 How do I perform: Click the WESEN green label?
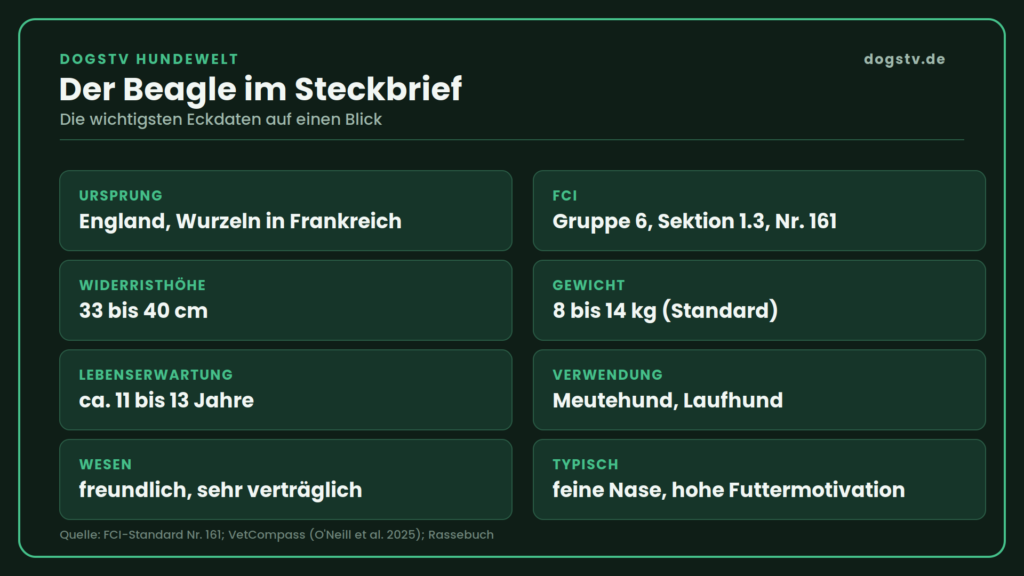click(x=105, y=464)
